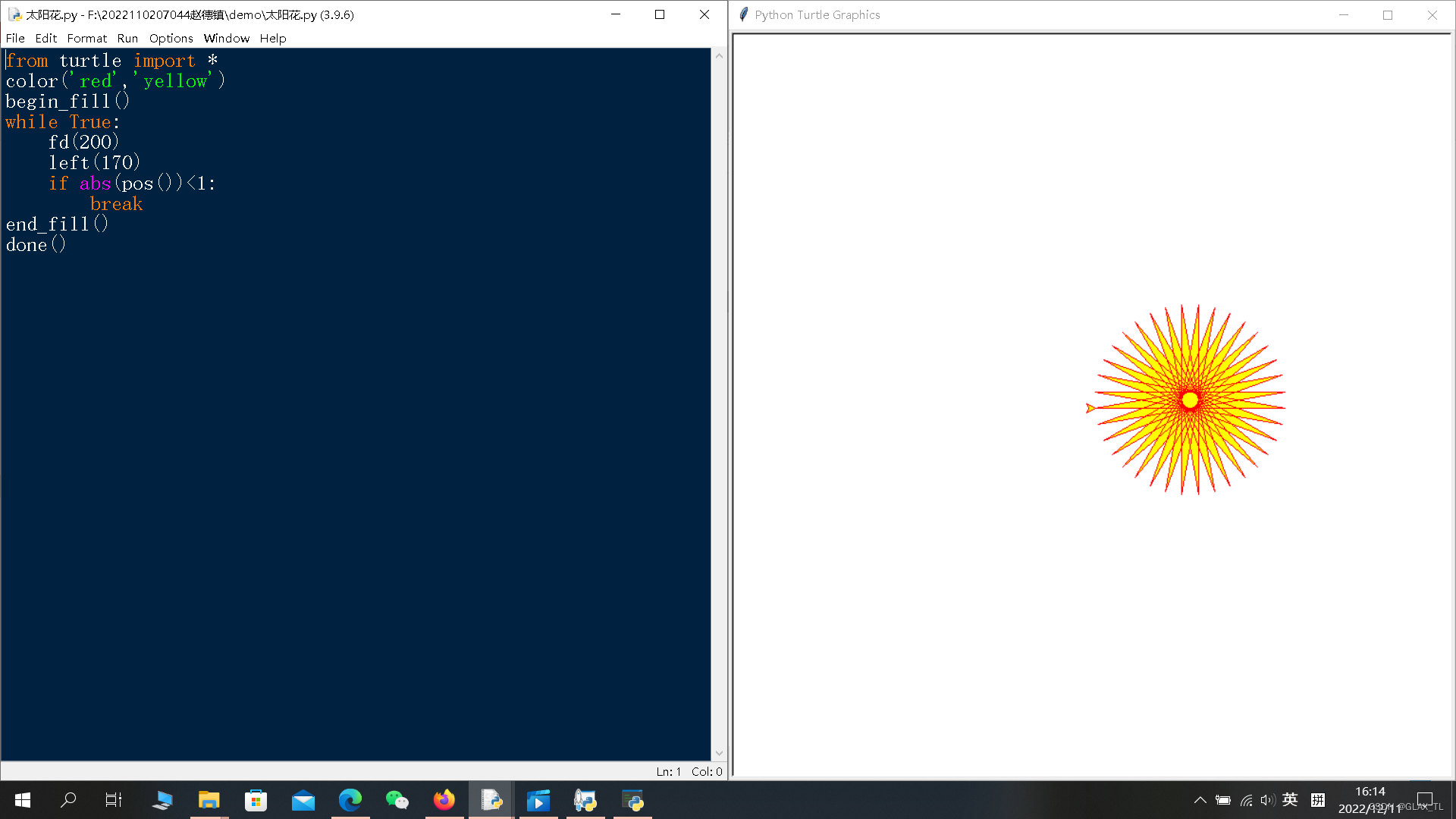Screen dimensions: 1456x819
Task: Open Firefox from the taskbar
Action: click(x=444, y=800)
